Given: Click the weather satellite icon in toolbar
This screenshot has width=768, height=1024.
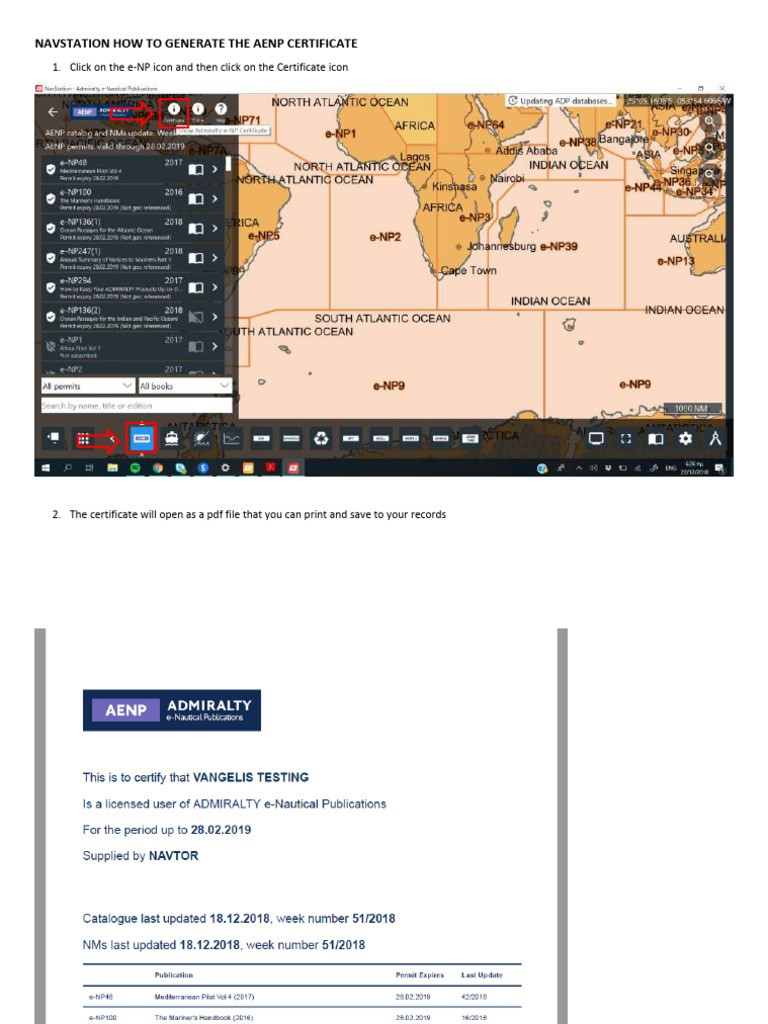Looking at the screenshot, I should pos(201,438).
